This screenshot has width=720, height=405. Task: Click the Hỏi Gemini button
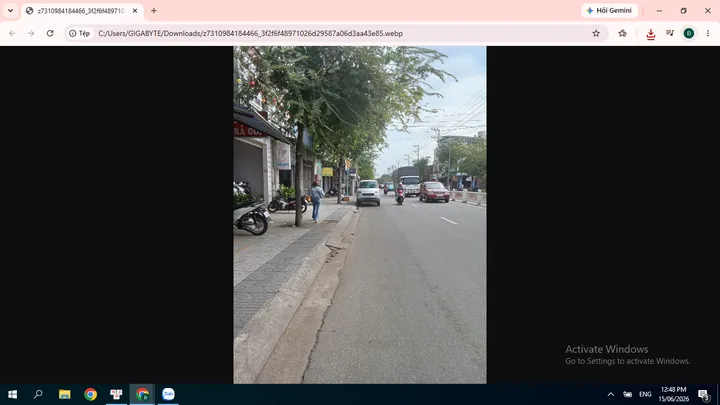609,11
